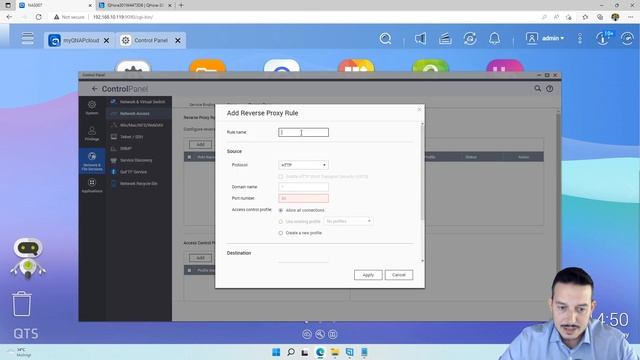Click Add button under Reverse Proxy rules
The width and height of the screenshot is (640, 360).
tap(200, 144)
